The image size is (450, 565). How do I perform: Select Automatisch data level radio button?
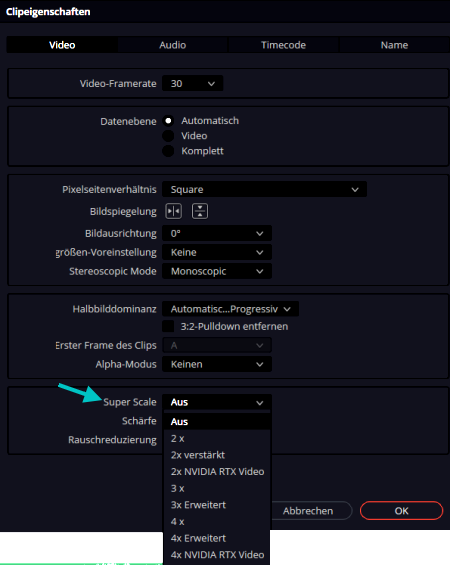pos(168,121)
